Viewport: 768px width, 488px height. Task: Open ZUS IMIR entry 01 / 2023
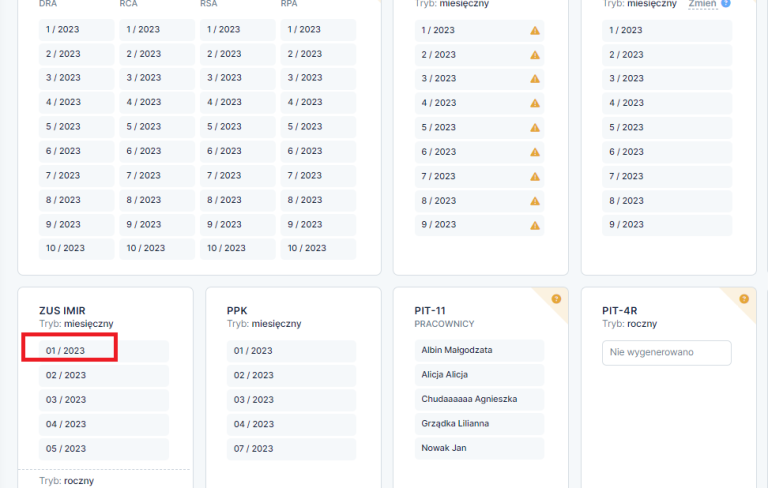tap(68, 351)
